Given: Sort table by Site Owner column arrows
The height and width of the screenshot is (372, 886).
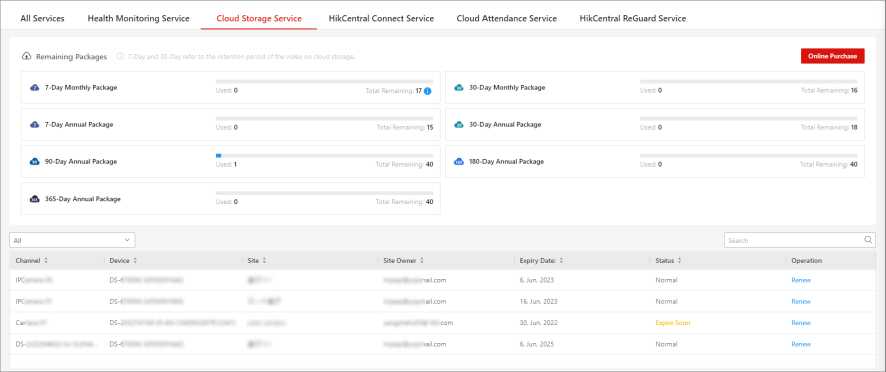Looking at the screenshot, I should pos(422,261).
